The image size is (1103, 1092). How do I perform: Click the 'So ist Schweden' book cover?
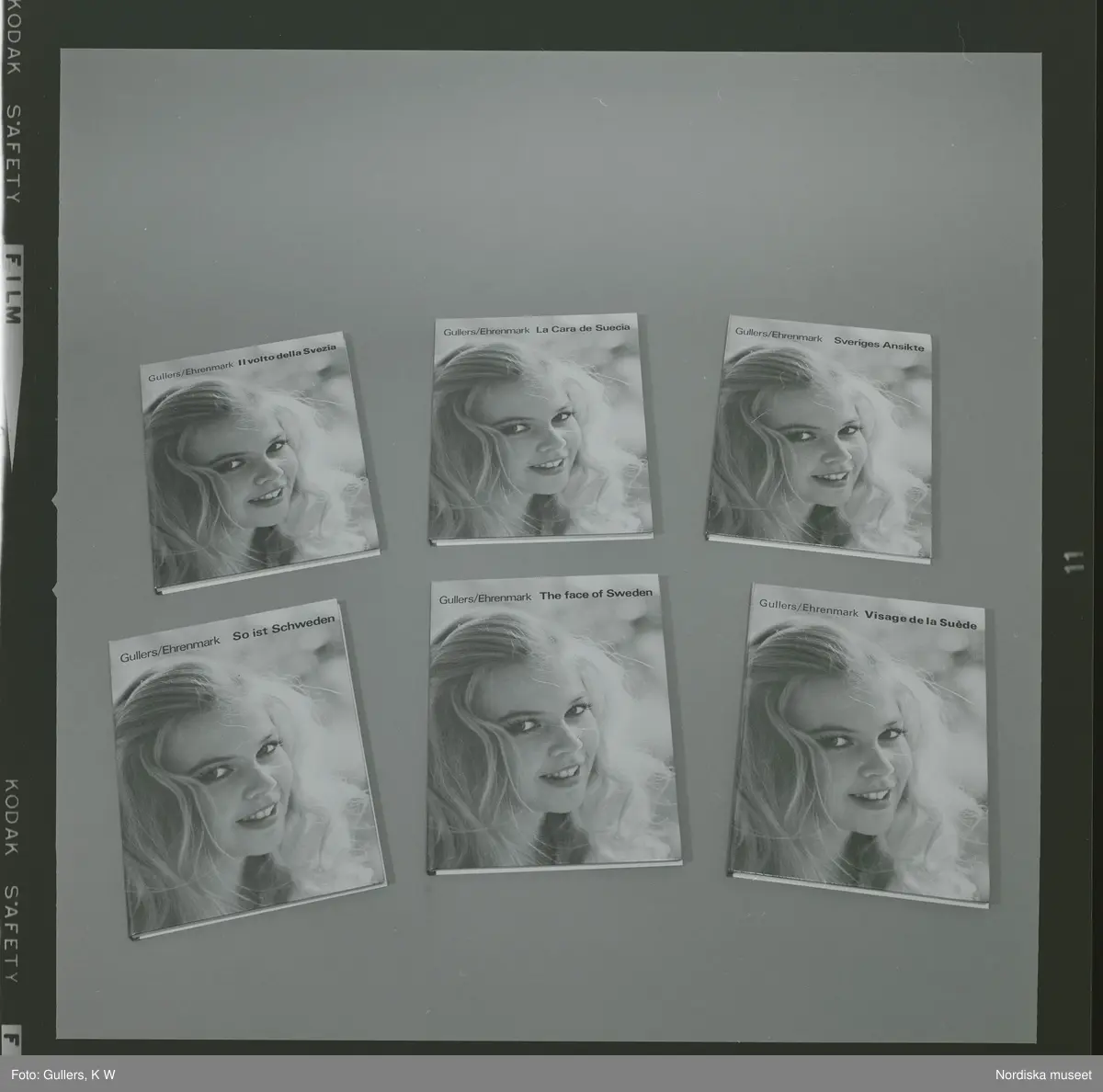[x=247, y=768]
